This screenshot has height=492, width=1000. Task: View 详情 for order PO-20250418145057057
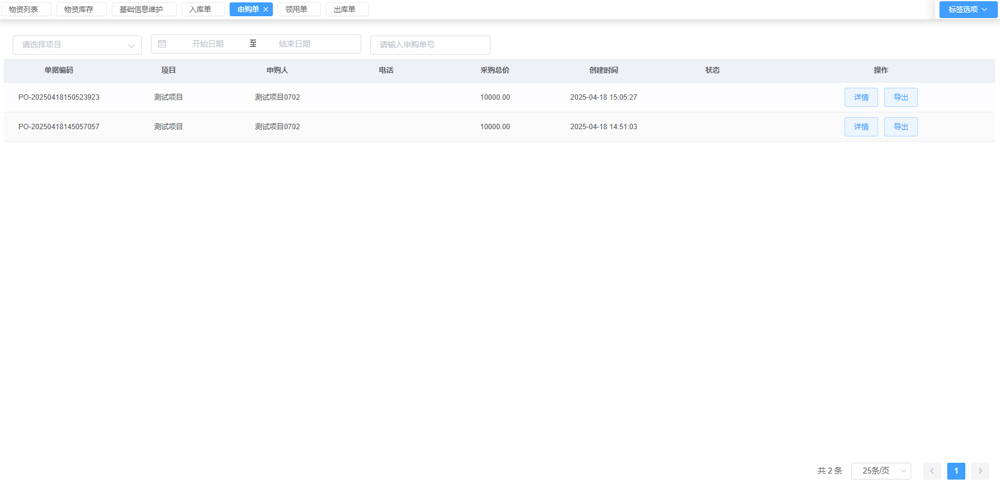(861, 127)
